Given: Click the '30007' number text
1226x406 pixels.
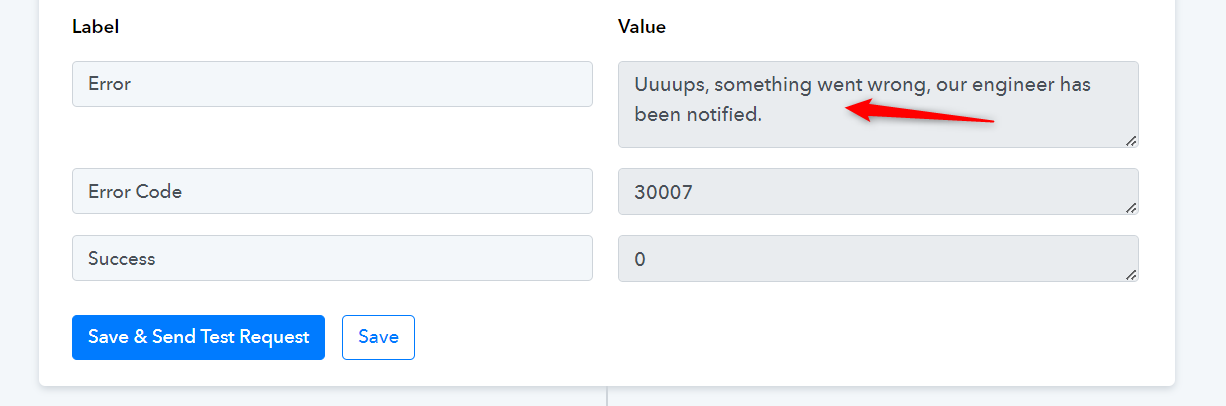Looking at the screenshot, I should pyautogui.click(x=663, y=191).
